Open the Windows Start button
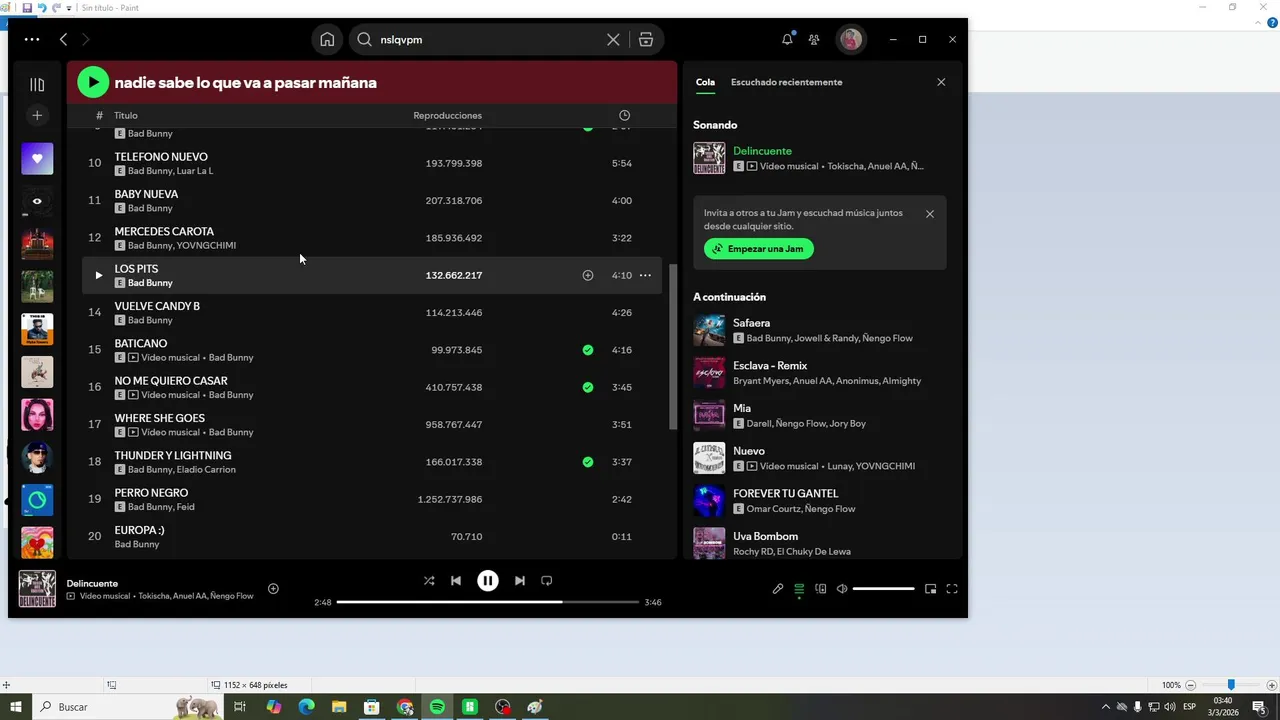This screenshot has height=720, width=1280. click(16, 707)
